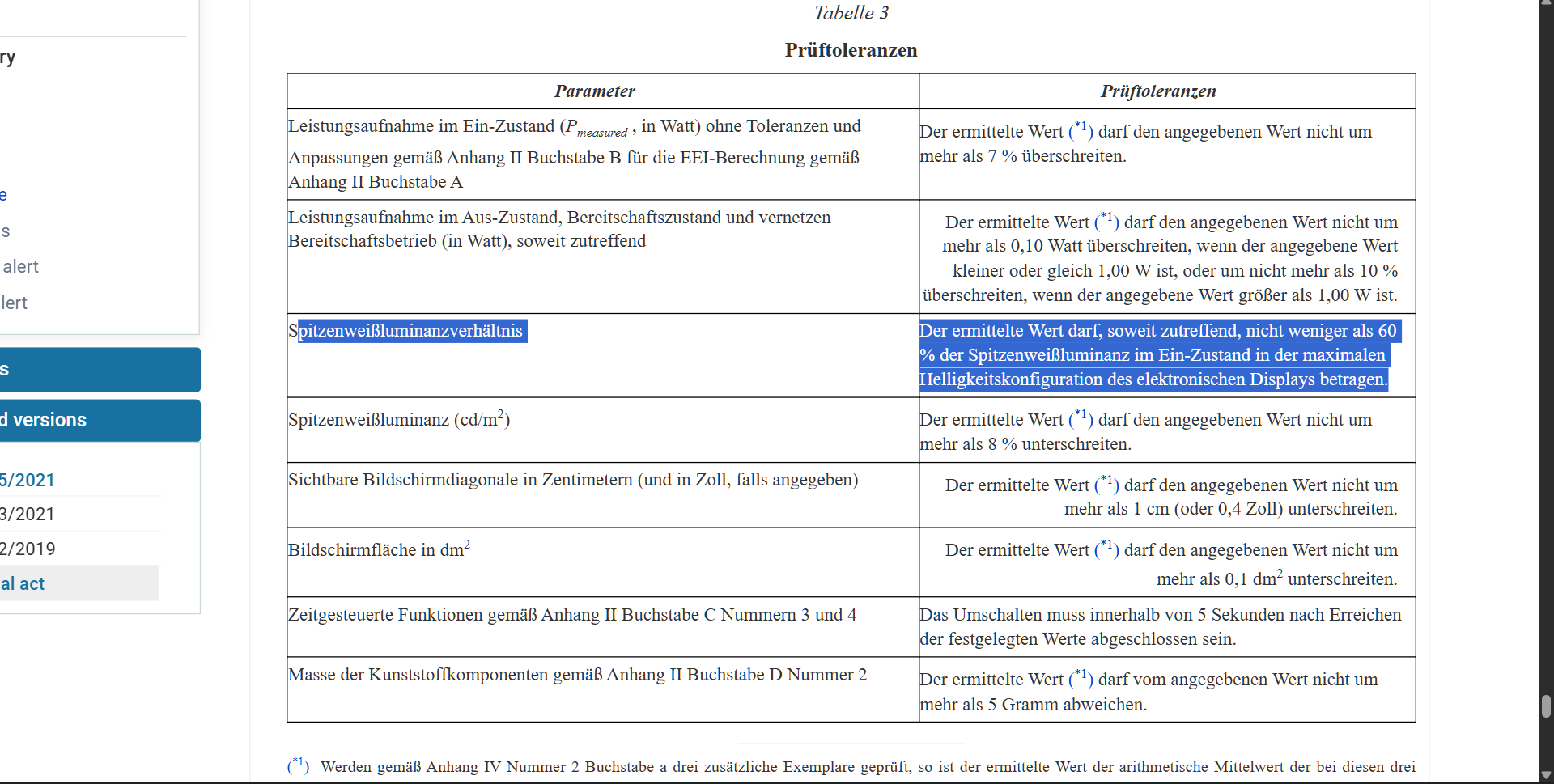Viewport: 1554px width, 784px height.
Task: Open the 3/2021 version link
Action: tap(27, 514)
